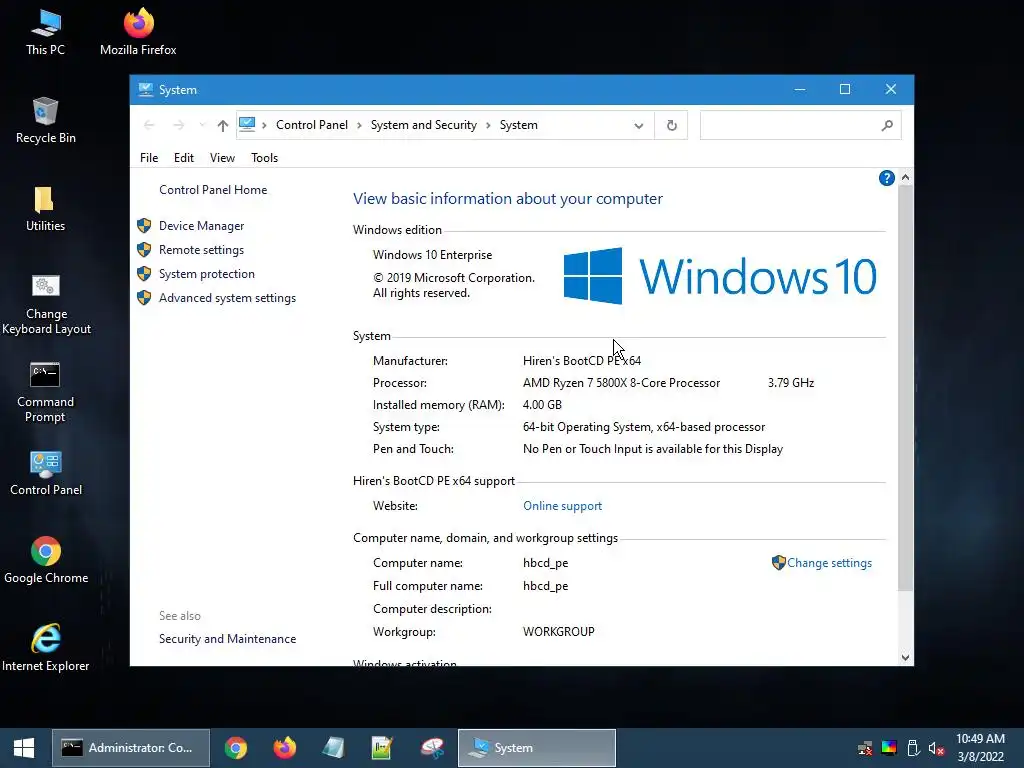
Task: Open System protection link
Action: point(206,274)
